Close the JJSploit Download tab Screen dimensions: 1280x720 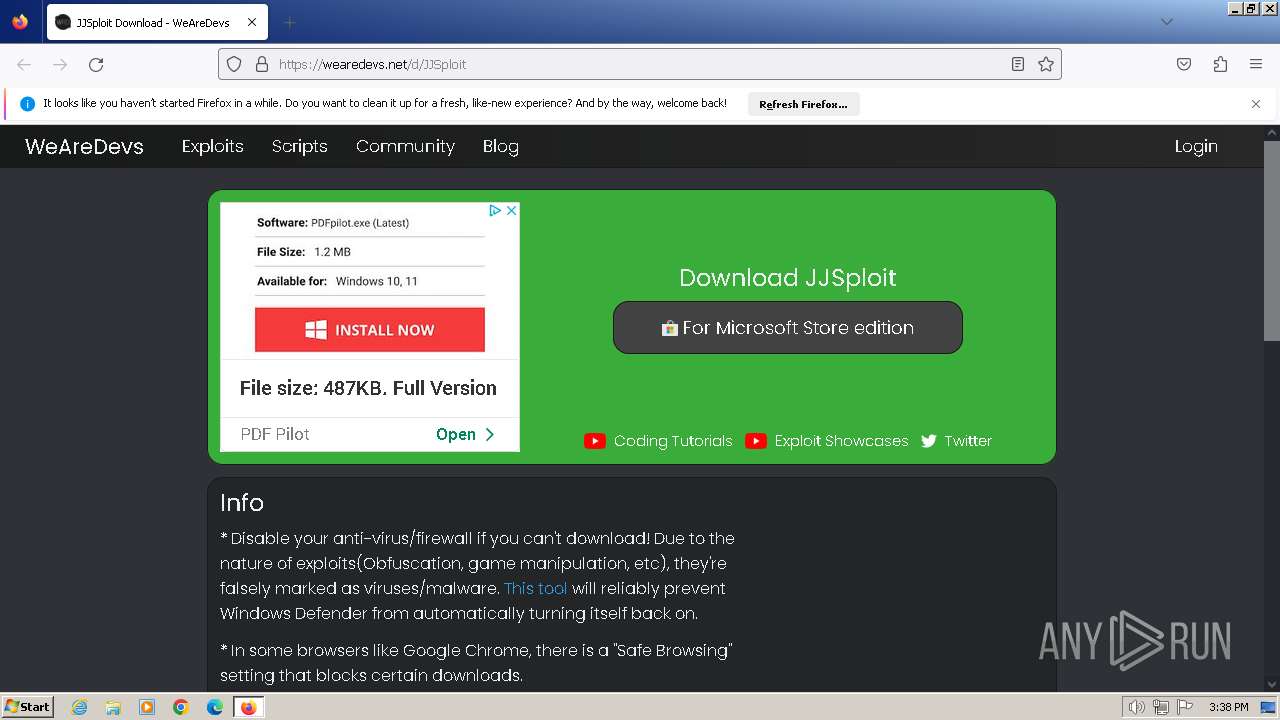(x=251, y=22)
